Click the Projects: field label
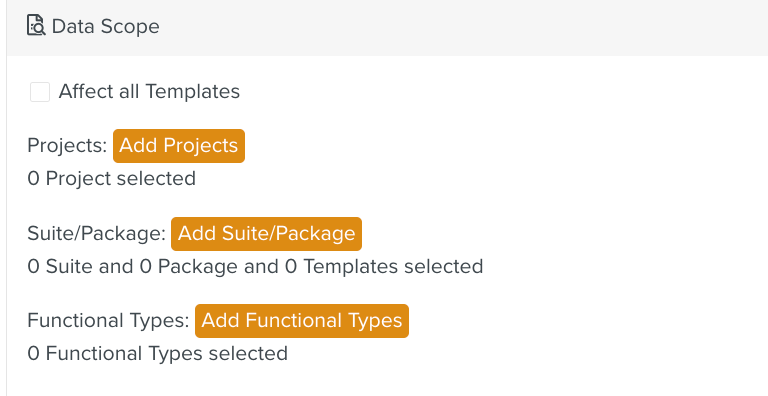This screenshot has height=396, width=768. [x=67, y=146]
